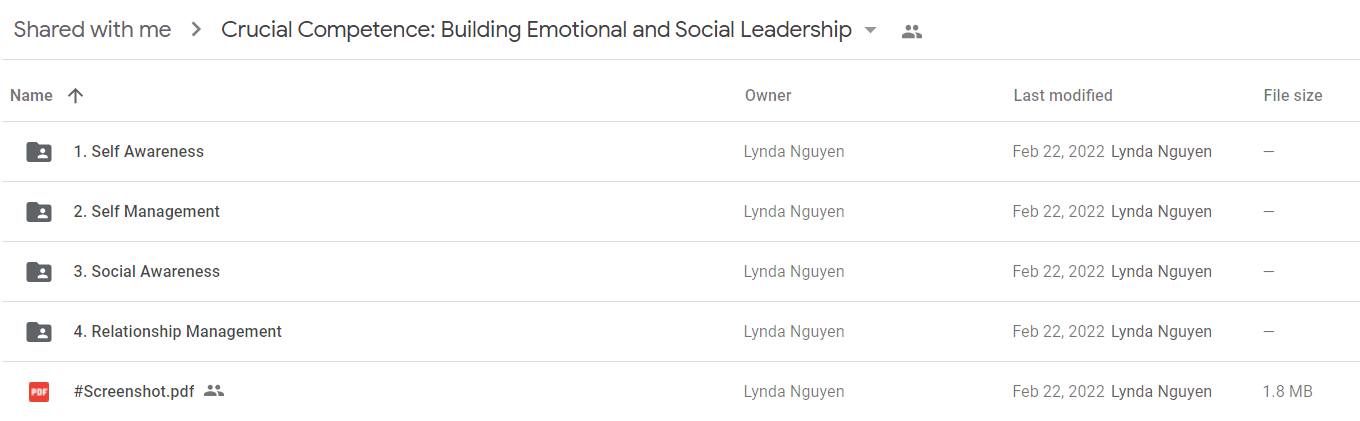The image size is (1360, 421).
Task: Click the Social Awareness shared folder icon
Action: pos(39,272)
